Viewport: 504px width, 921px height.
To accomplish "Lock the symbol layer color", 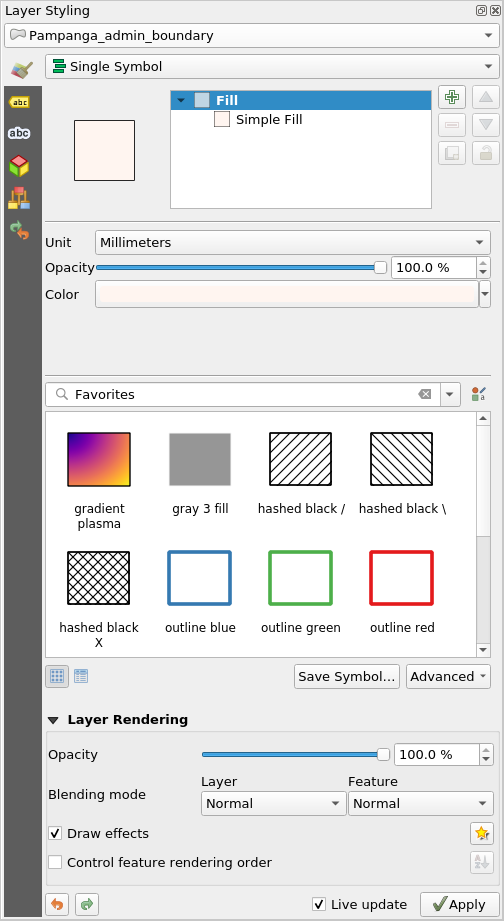I will click(486, 153).
